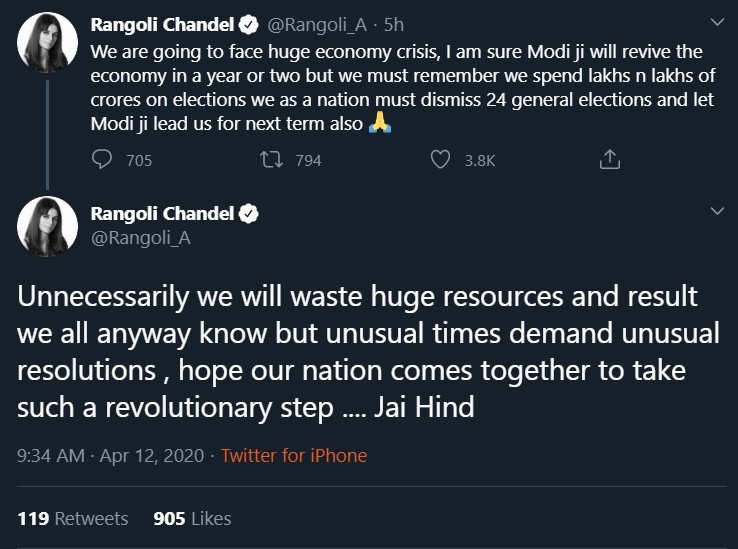738x549 pixels.
Task: Open the second tweet's profile avatar
Action: (47, 227)
